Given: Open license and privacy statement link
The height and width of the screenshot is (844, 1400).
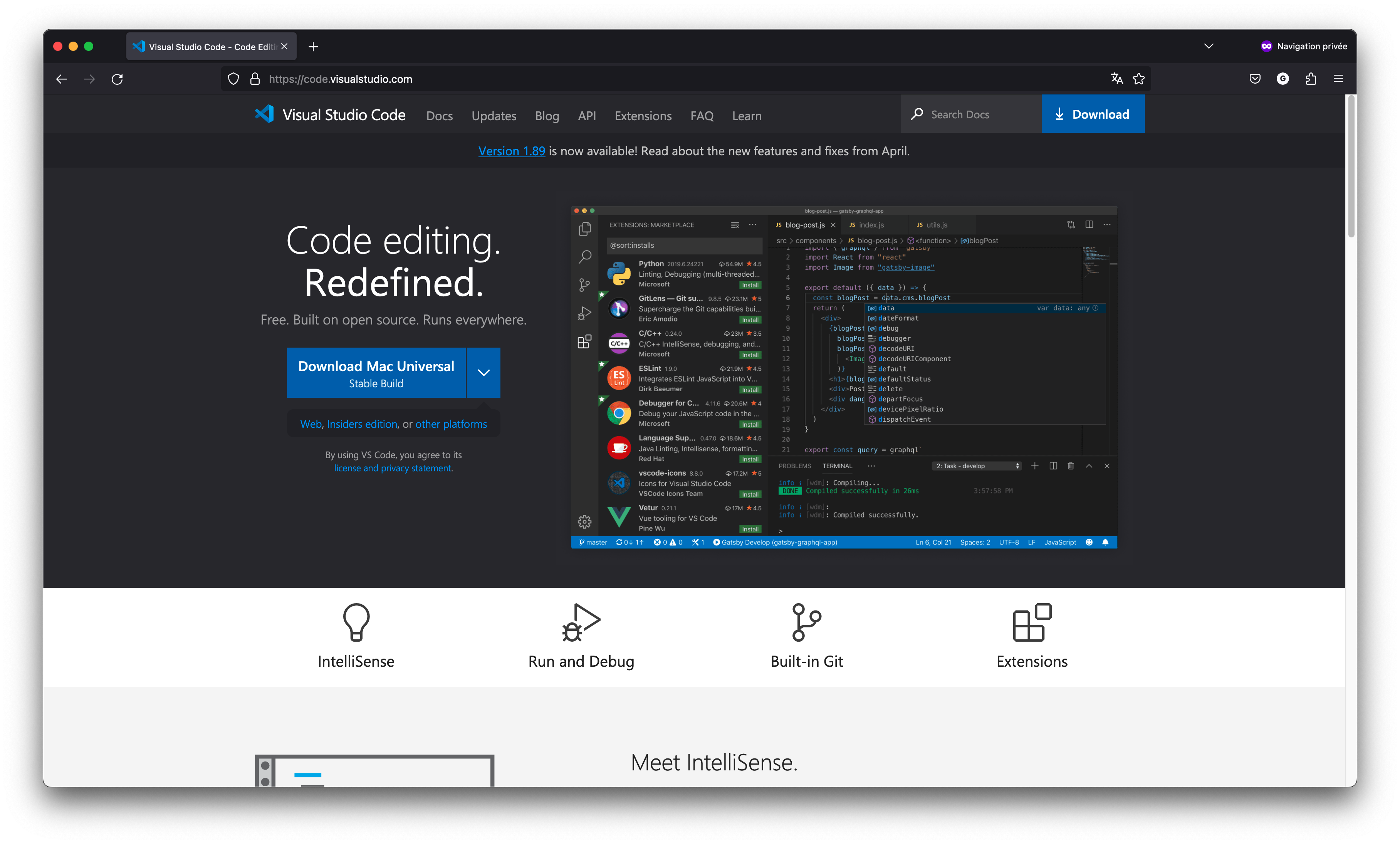Looking at the screenshot, I should pyautogui.click(x=393, y=468).
